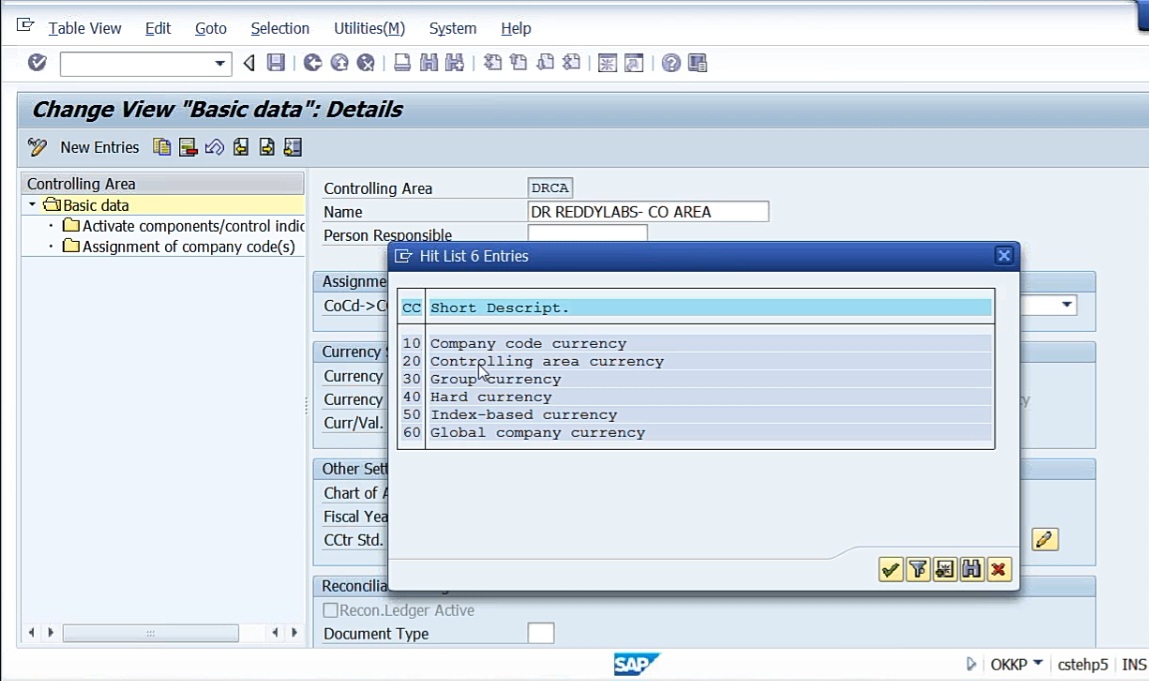
Task: Select Controlling area currency entry 20
Action: pyautogui.click(x=696, y=361)
